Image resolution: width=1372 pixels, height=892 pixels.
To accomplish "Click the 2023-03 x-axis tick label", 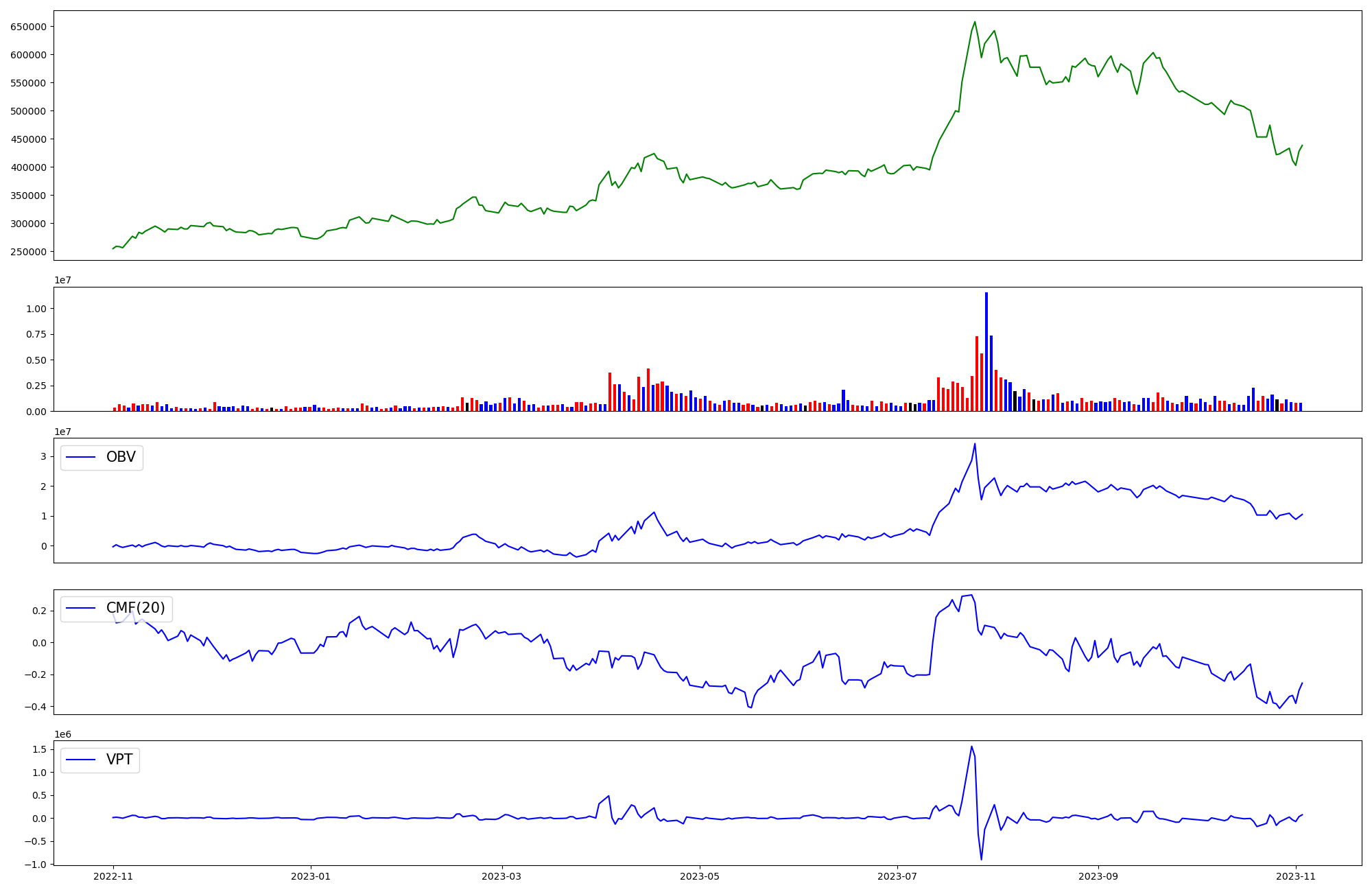I will tap(501, 876).
